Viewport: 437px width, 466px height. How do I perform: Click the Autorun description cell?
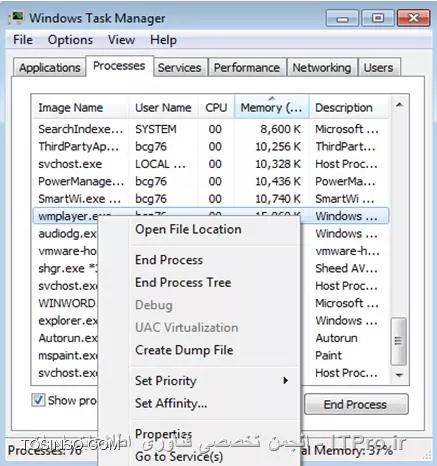[x=336, y=338]
